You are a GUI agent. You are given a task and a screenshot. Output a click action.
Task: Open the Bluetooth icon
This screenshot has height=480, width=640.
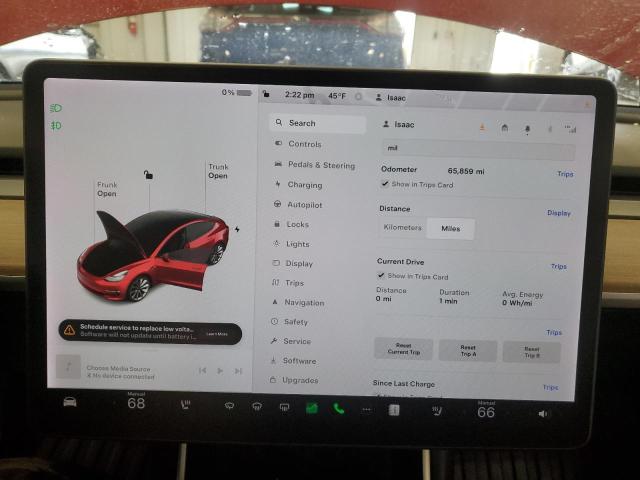550,129
